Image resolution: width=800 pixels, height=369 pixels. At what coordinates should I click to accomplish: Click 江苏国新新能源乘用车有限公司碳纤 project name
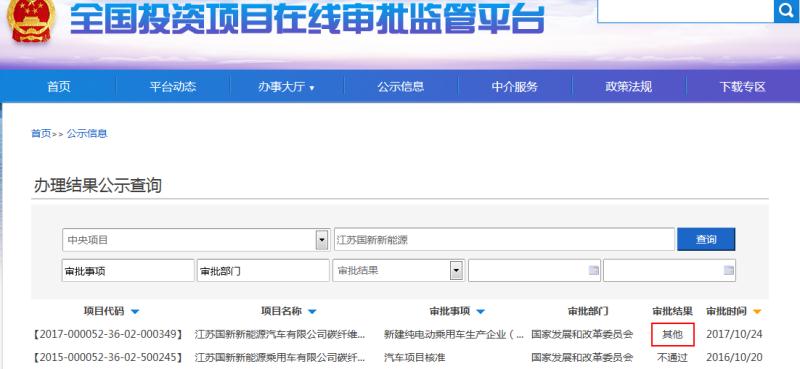click(280, 357)
